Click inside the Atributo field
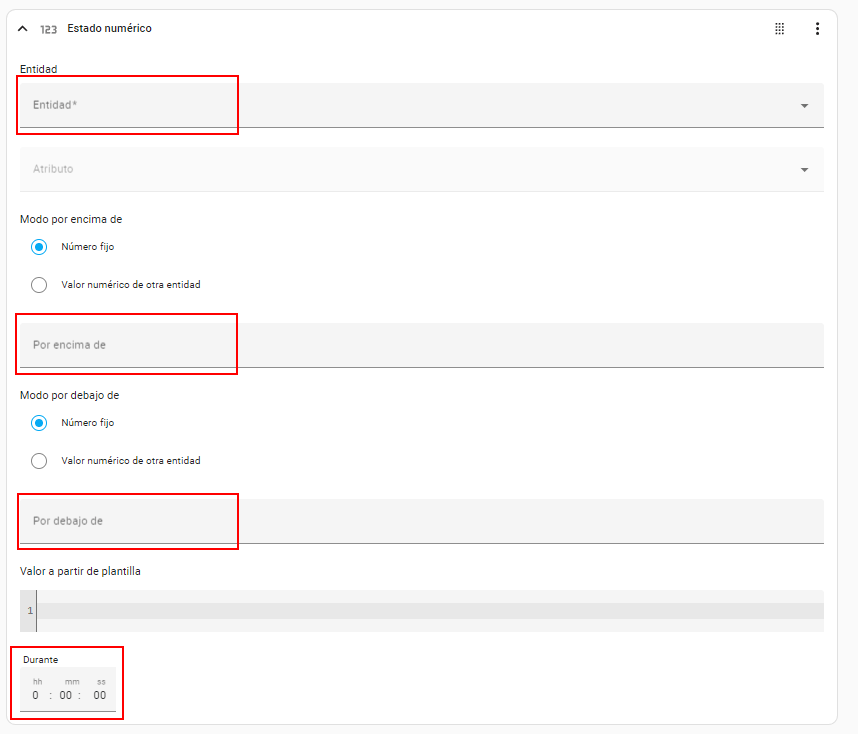 400,170
